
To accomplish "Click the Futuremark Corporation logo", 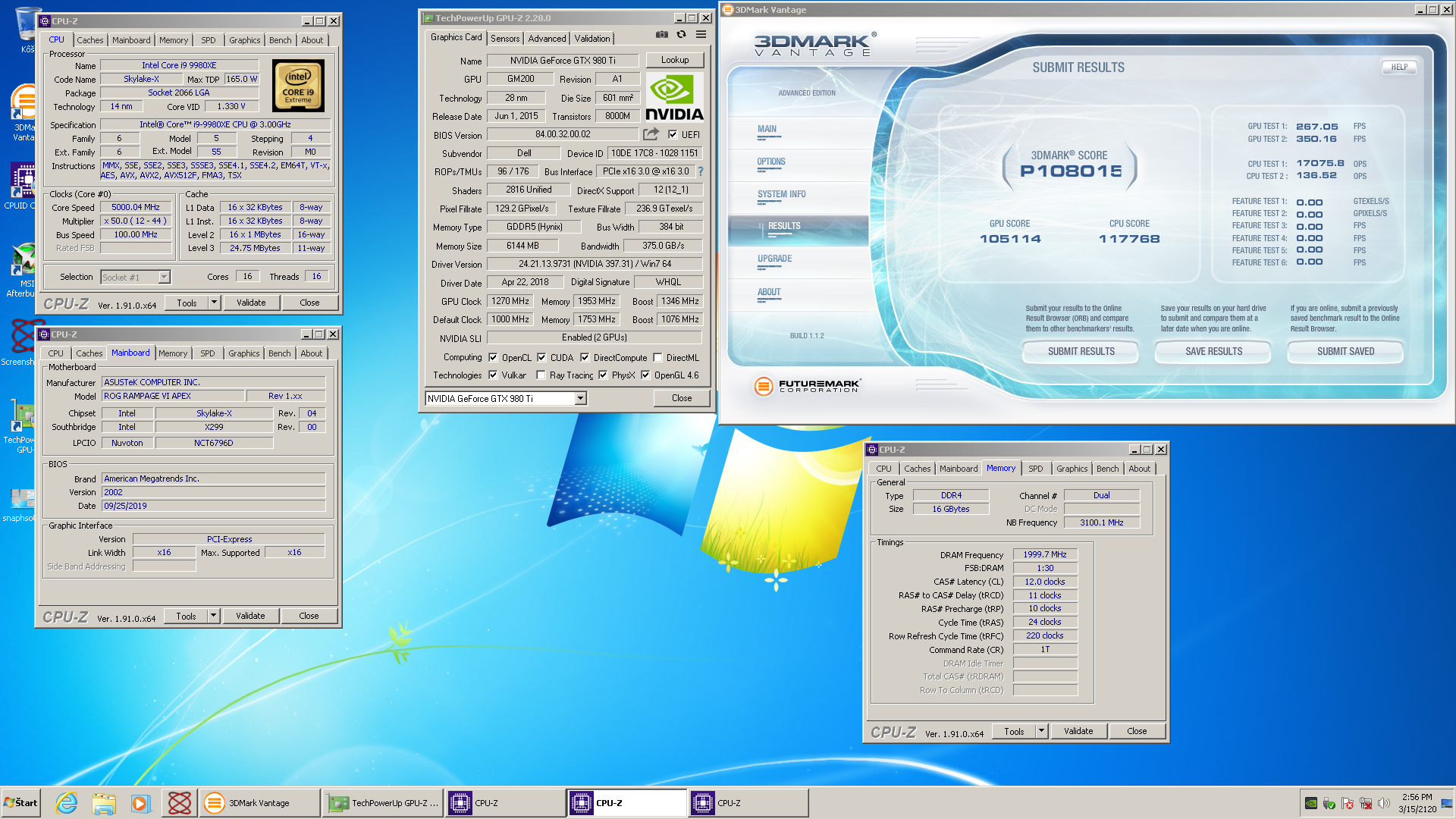I will tap(807, 386).
